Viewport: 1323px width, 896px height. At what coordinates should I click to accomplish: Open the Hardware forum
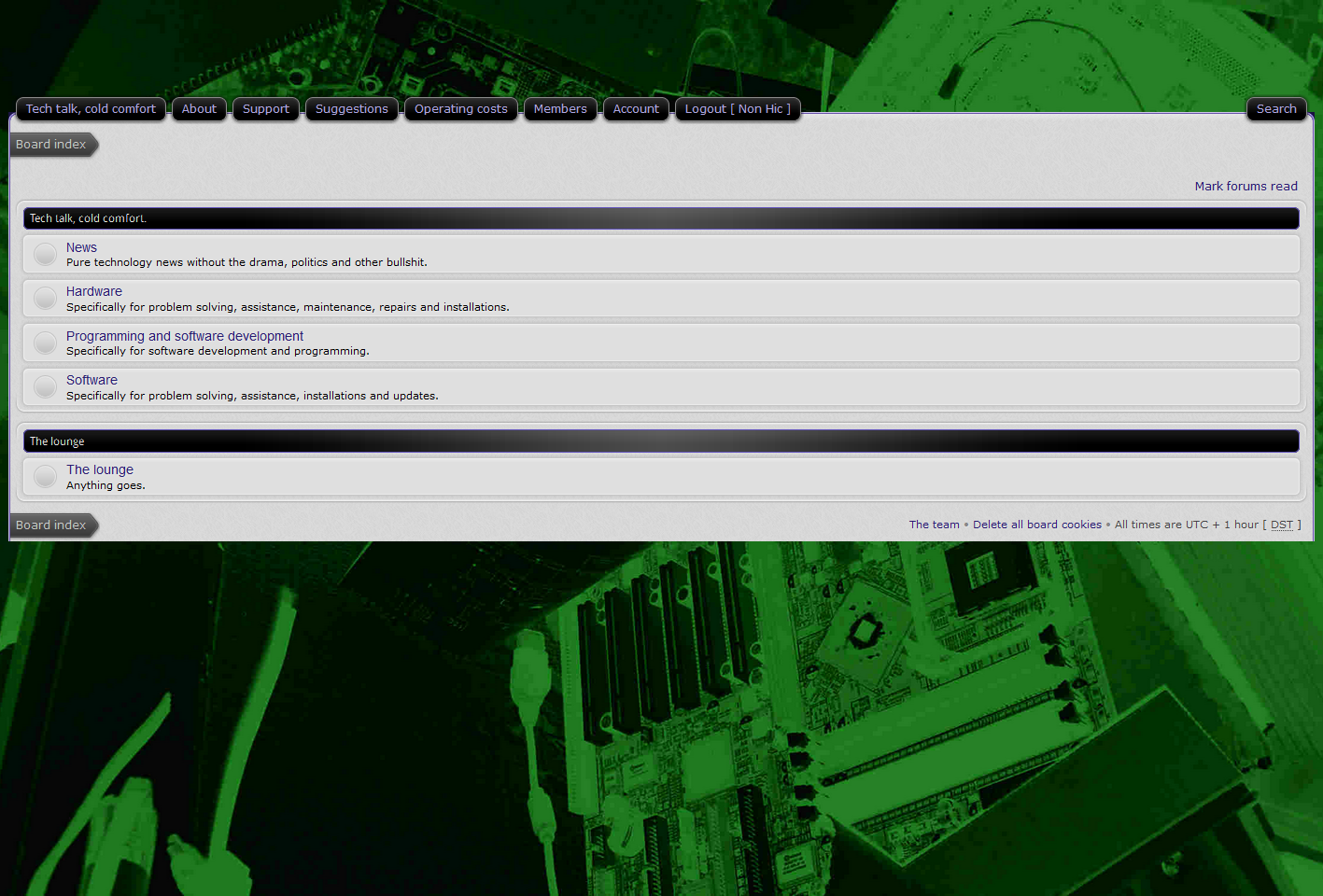point(94,291)
